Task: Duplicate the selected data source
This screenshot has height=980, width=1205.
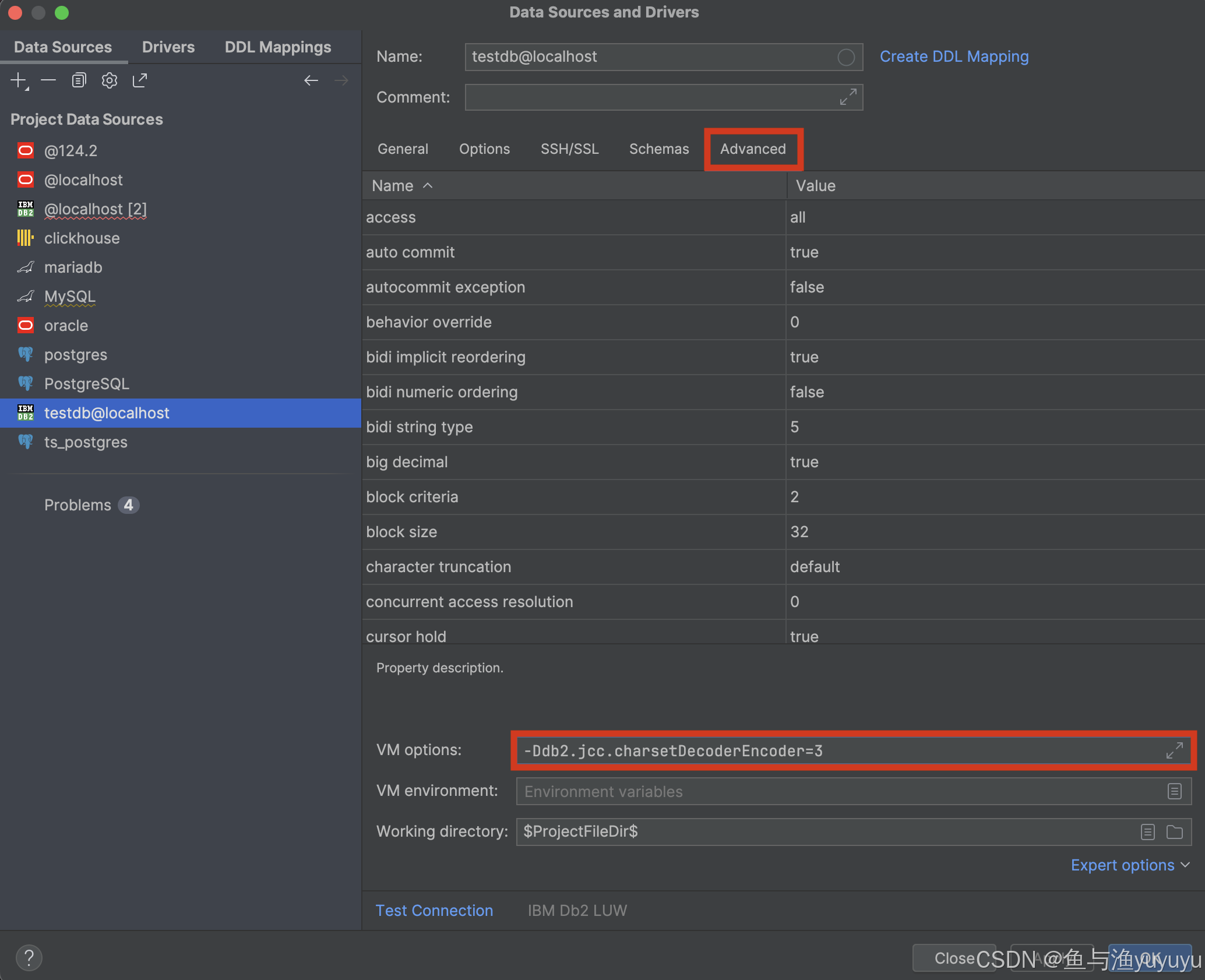Action: [x=79, y=80]
